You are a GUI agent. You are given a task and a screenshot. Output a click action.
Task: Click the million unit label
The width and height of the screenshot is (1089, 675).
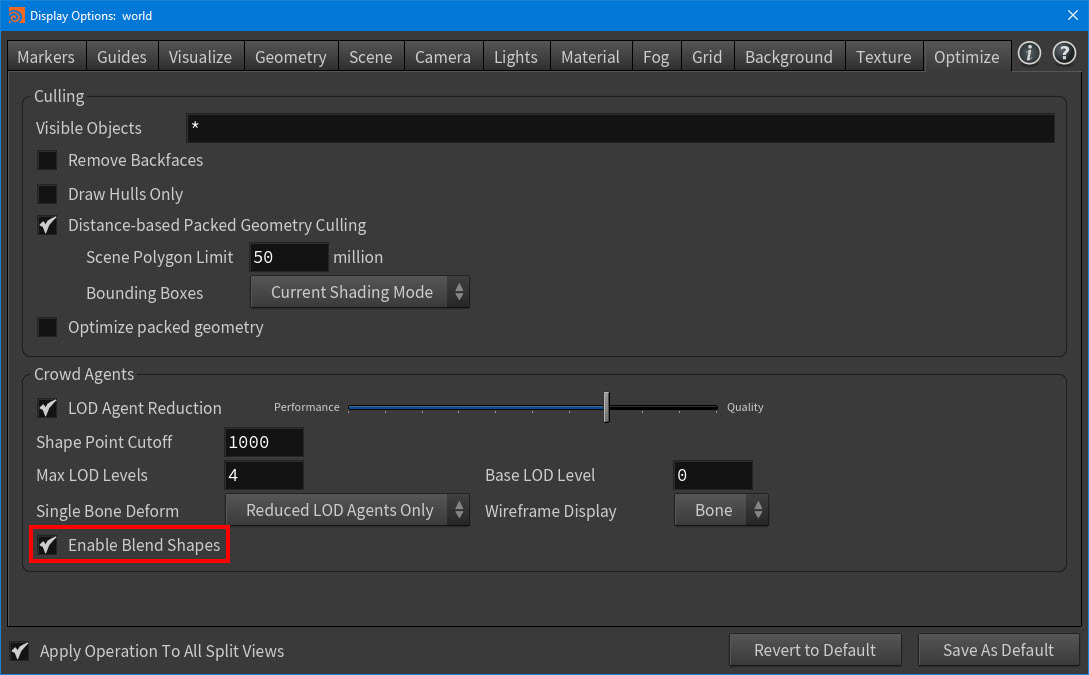tap(358, 257)
